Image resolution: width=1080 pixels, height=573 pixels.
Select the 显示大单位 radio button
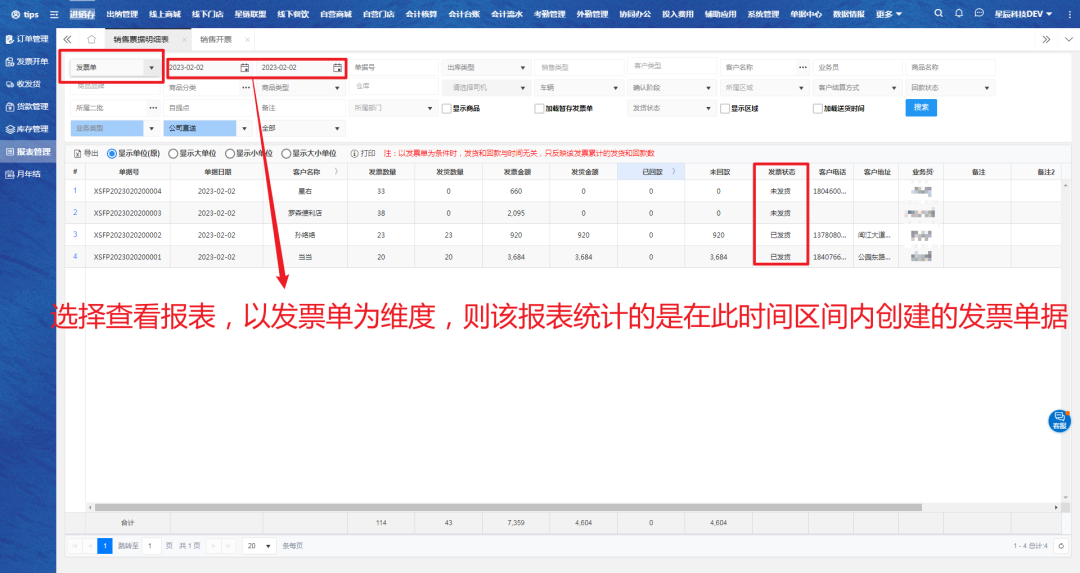(x=173, y=154)
